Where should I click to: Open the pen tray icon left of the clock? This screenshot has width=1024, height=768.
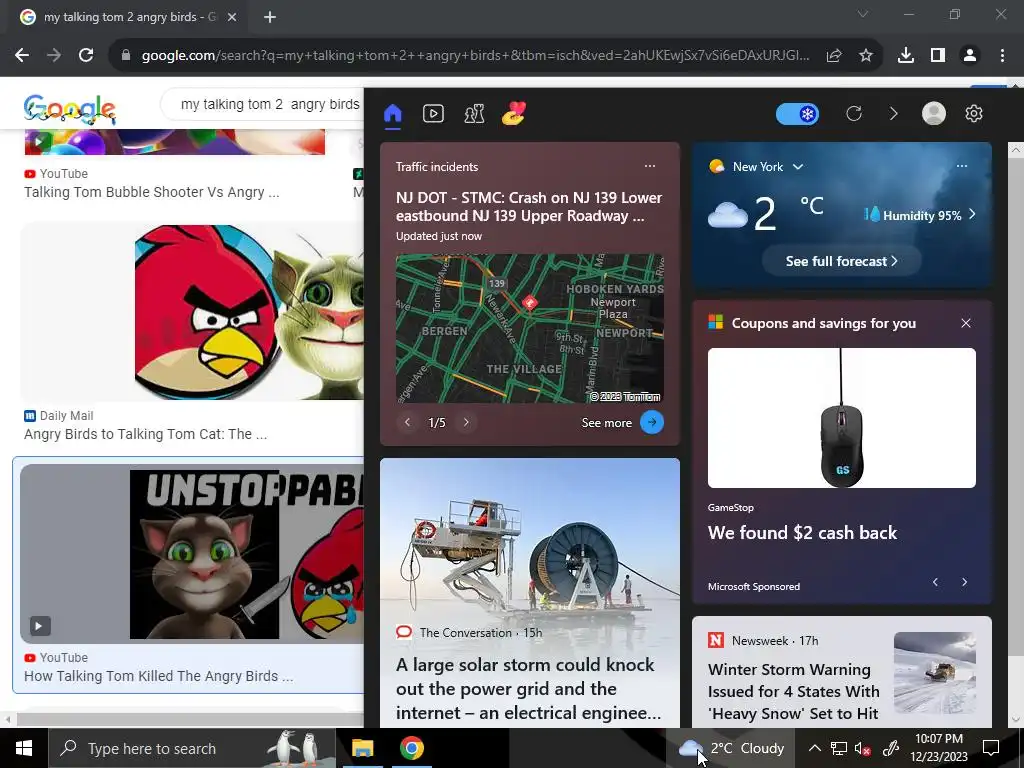click(891, 748)
